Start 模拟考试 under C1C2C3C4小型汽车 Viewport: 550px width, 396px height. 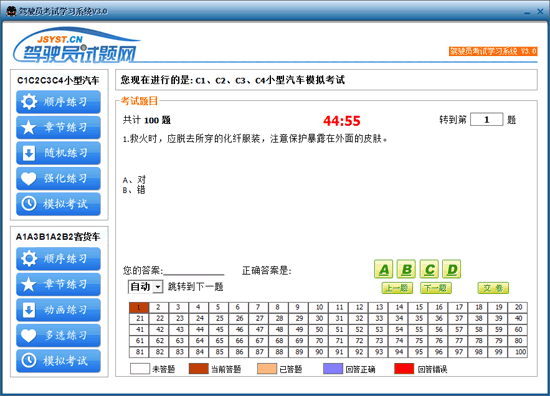(58, 204)
